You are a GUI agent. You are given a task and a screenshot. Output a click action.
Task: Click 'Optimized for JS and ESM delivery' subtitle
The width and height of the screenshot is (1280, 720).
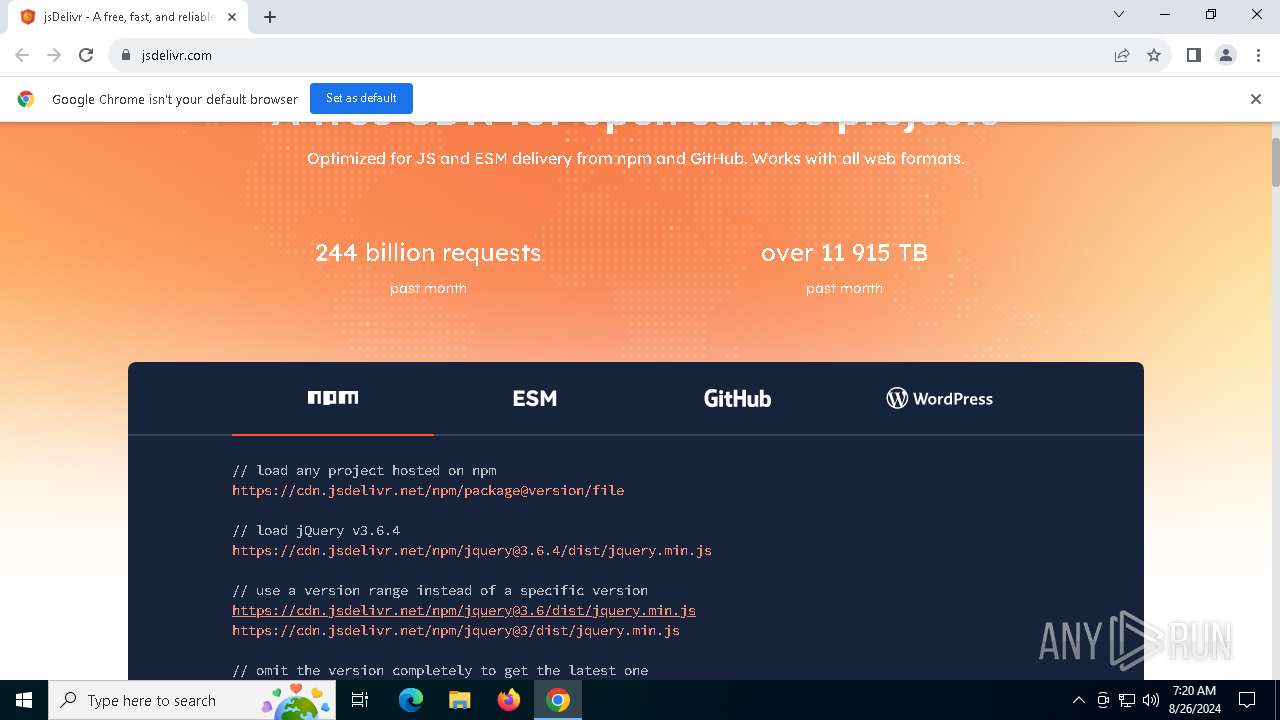click(636, 158)
